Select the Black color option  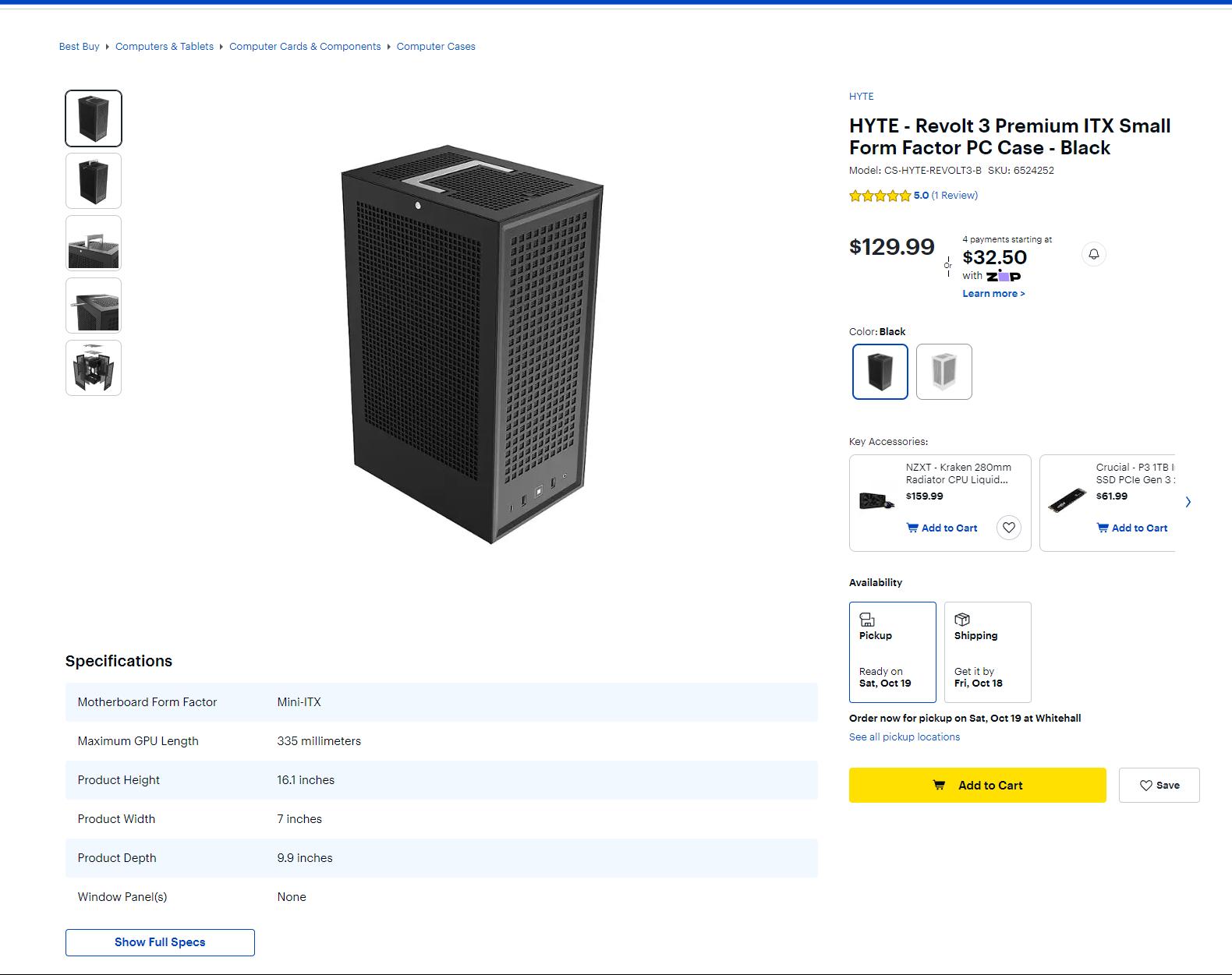(x=880, y=372)
